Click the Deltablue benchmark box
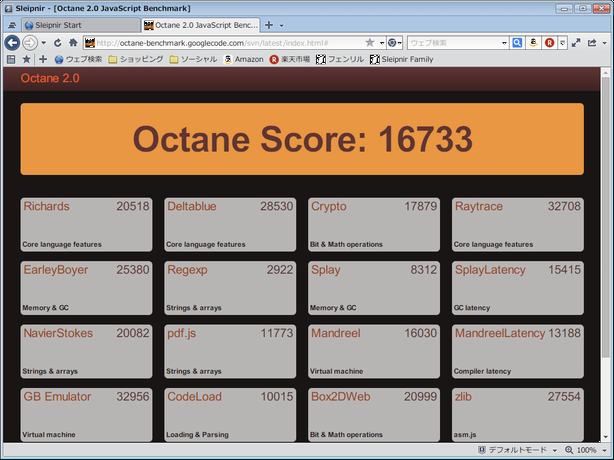 [230, 224]
